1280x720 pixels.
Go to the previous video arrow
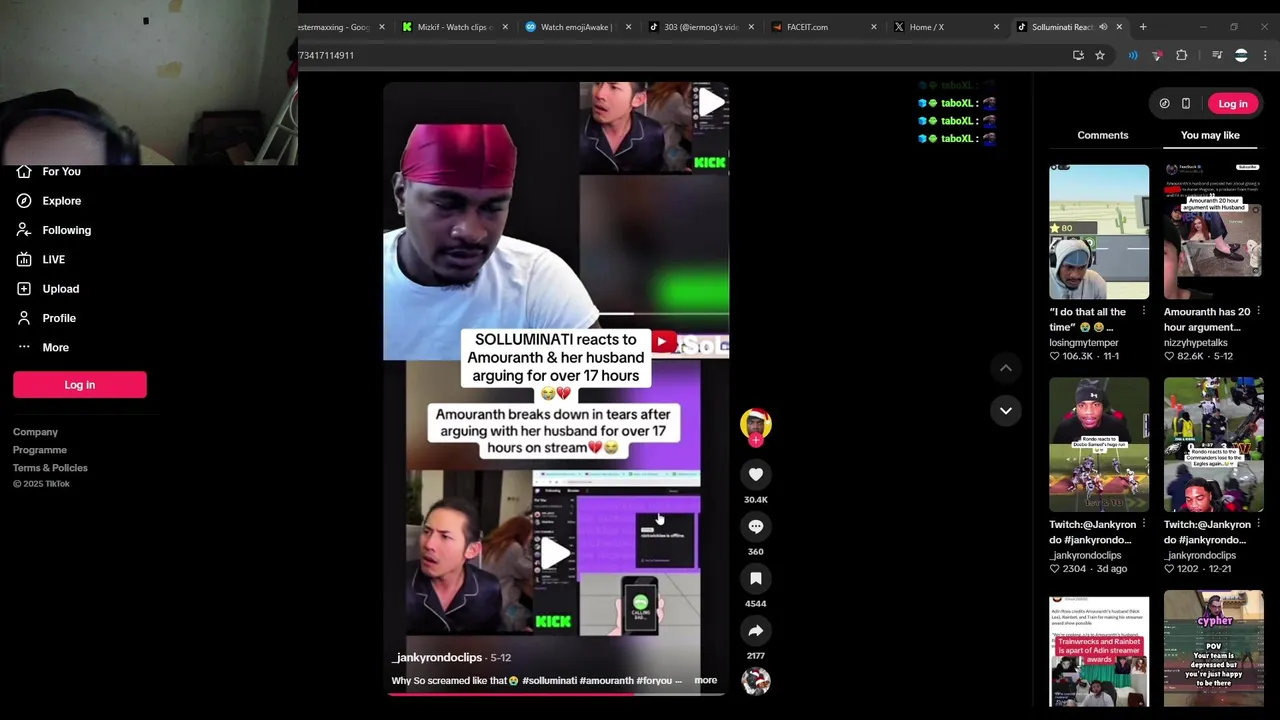coord(1006,368)
